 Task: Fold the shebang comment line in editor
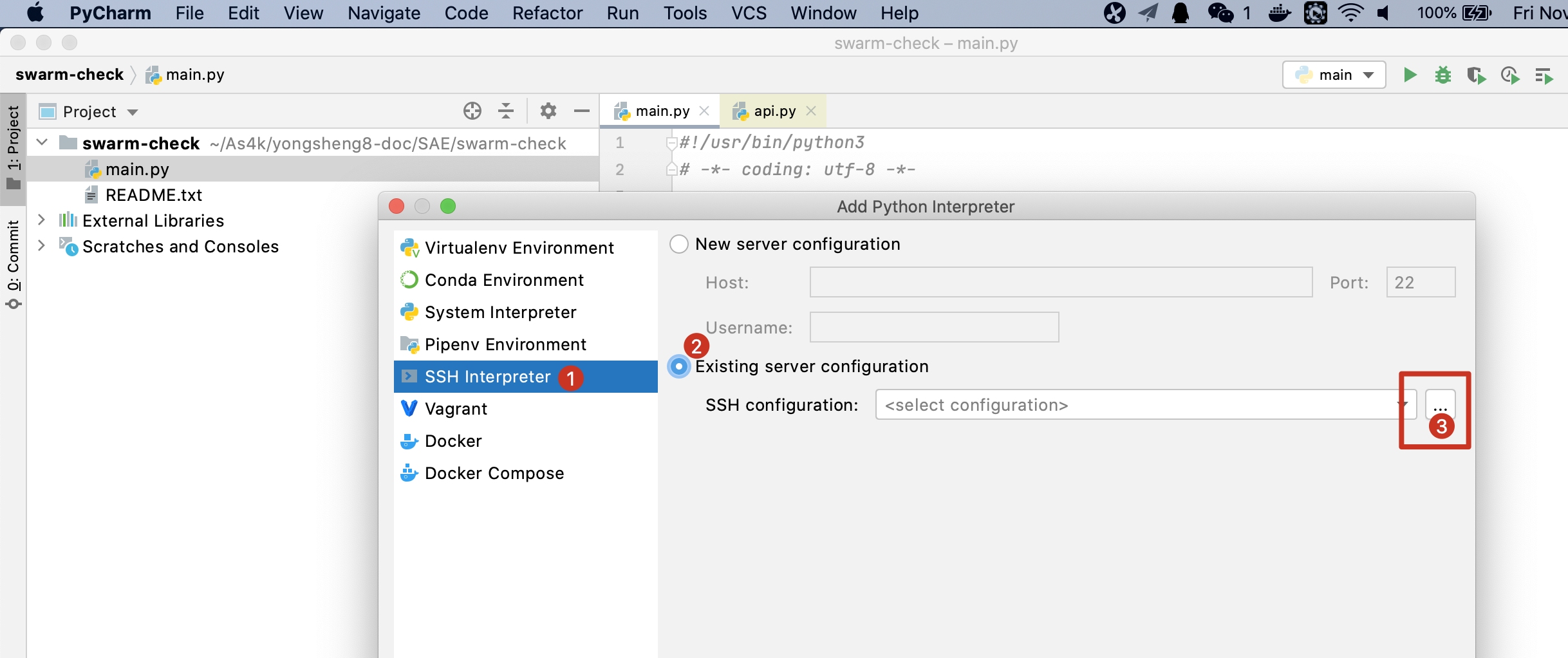(x=671, y=142)
